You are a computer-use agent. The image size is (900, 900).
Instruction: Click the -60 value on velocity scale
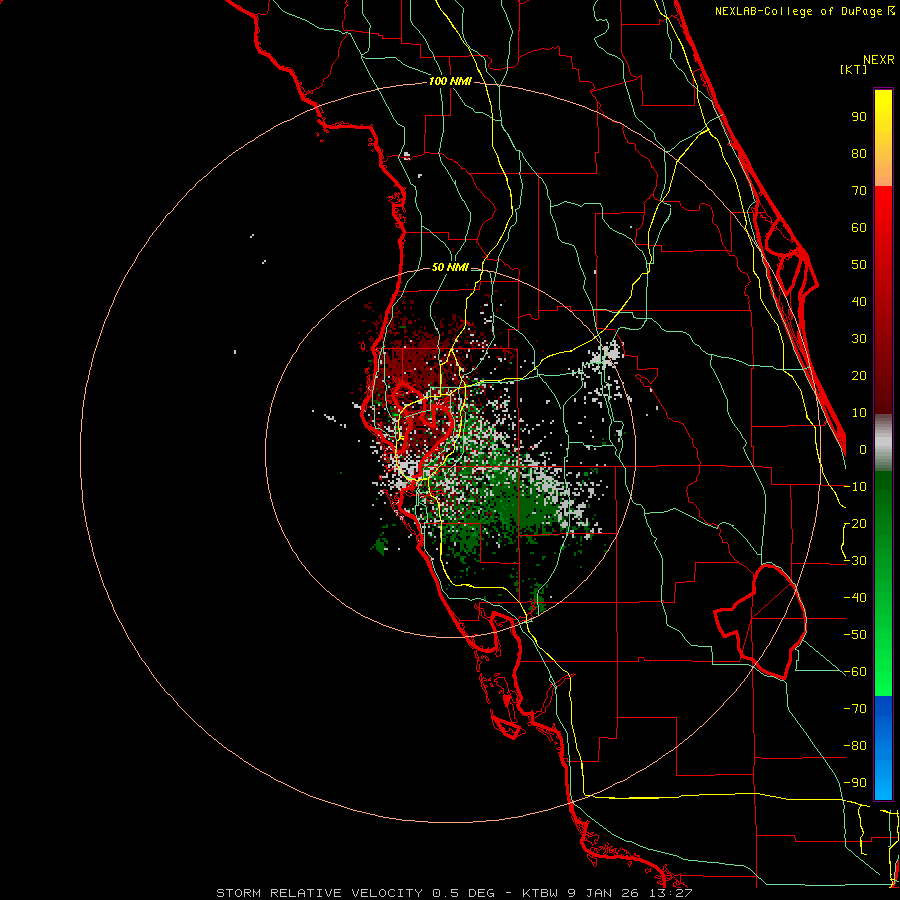(x=855, y=672)
